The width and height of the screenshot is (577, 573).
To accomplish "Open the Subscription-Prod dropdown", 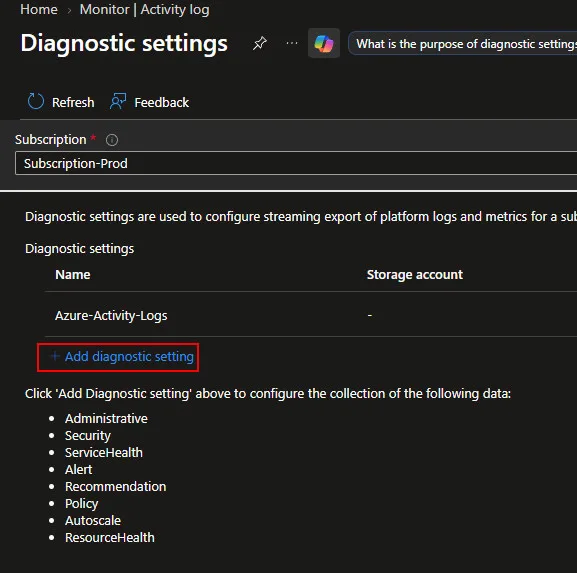I will coord(296,163).
